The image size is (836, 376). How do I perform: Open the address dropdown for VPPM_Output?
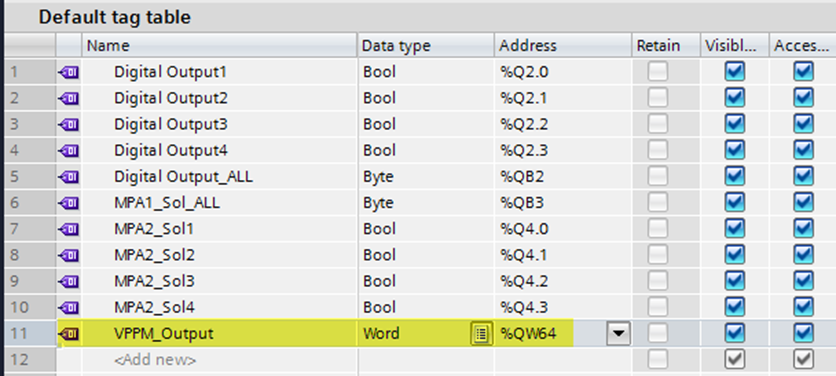[x=618, y=334]
